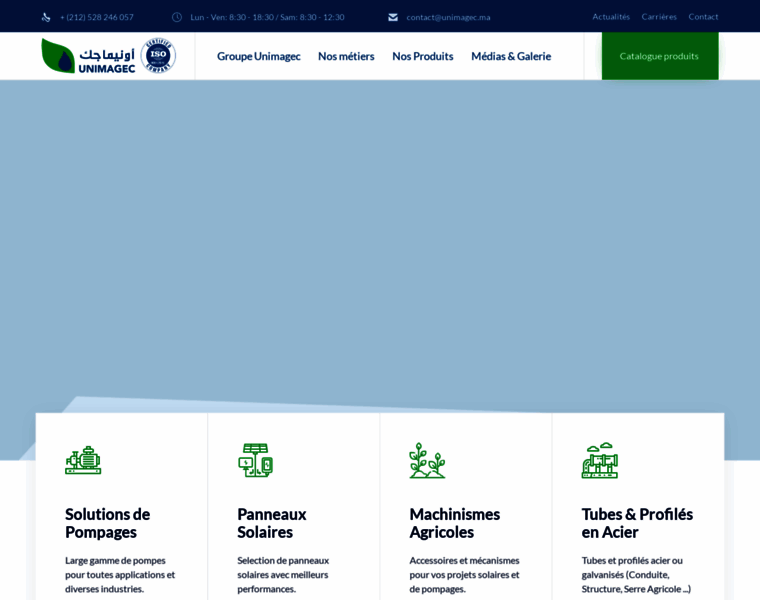Image resolution: width=760 pixels, height=600 pixels.
Task: Click the solar panel icon
Action: click(255, 460)
